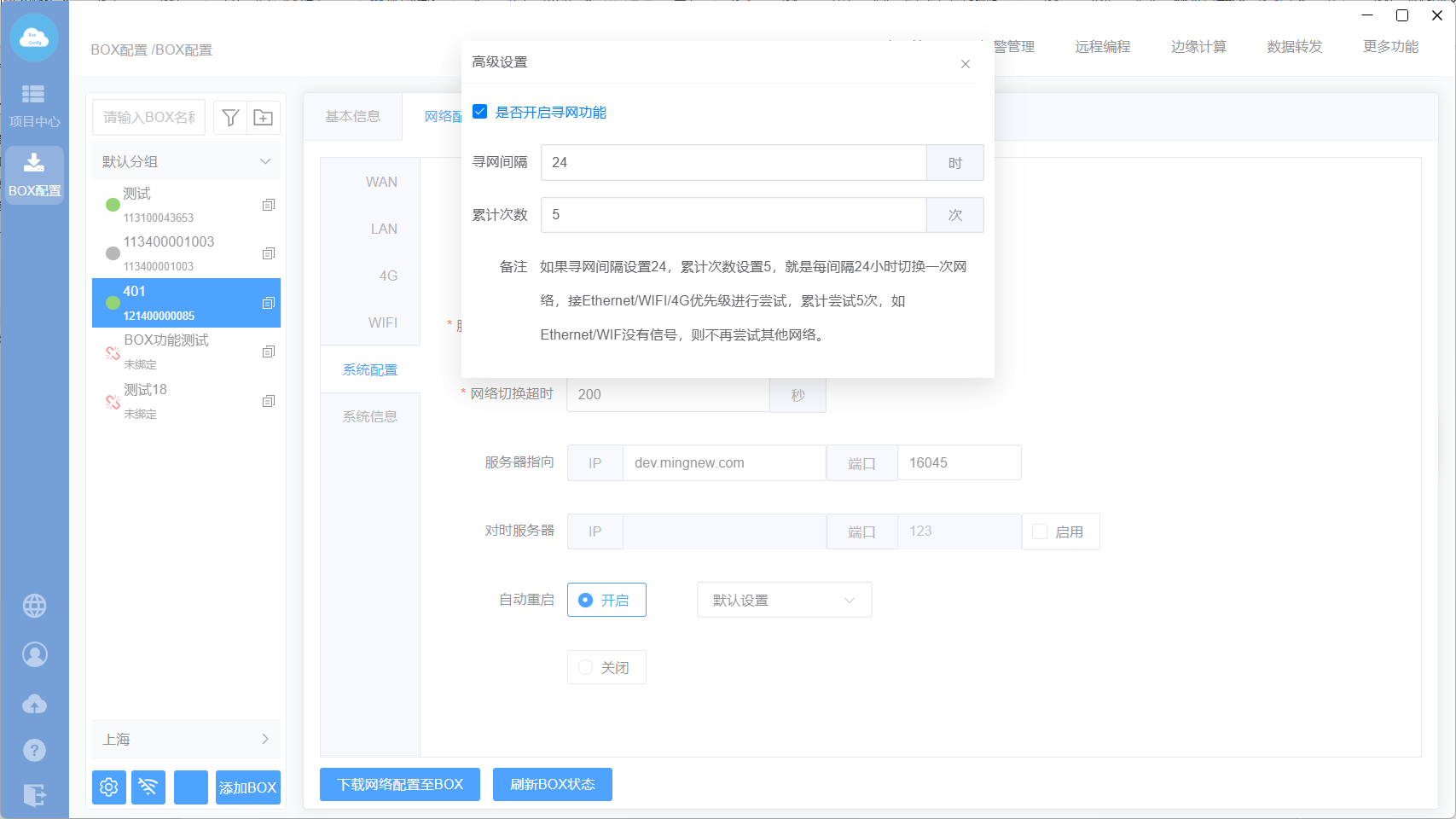The width and height of the screenshot is (1456, 819).
Task: Click the gear settings button below list
Action: [x=109, y=787]
